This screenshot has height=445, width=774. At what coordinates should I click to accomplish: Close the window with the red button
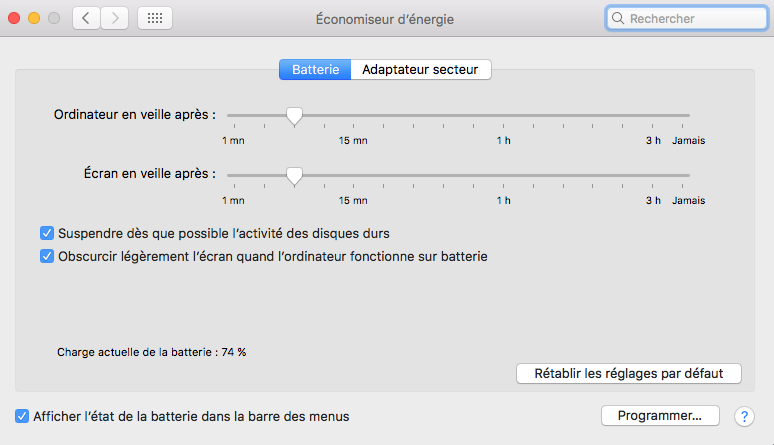point(14,18)
